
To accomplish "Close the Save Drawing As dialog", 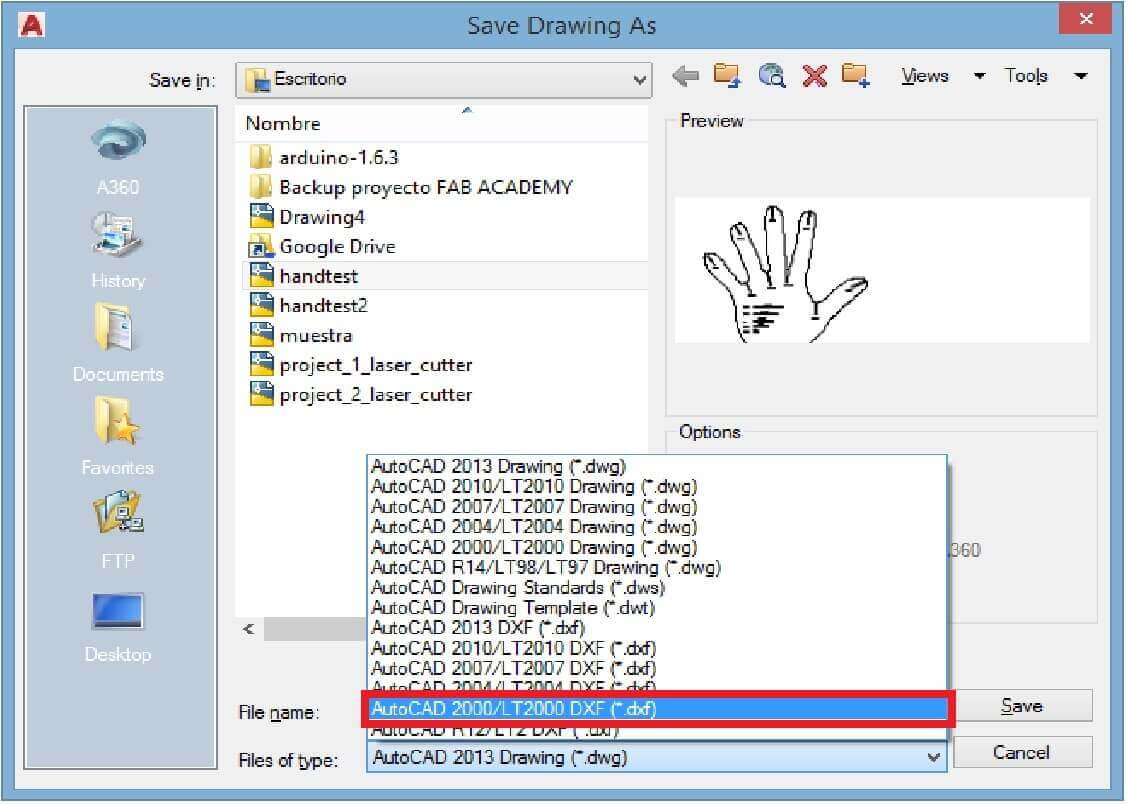I will pos(1085,18).
